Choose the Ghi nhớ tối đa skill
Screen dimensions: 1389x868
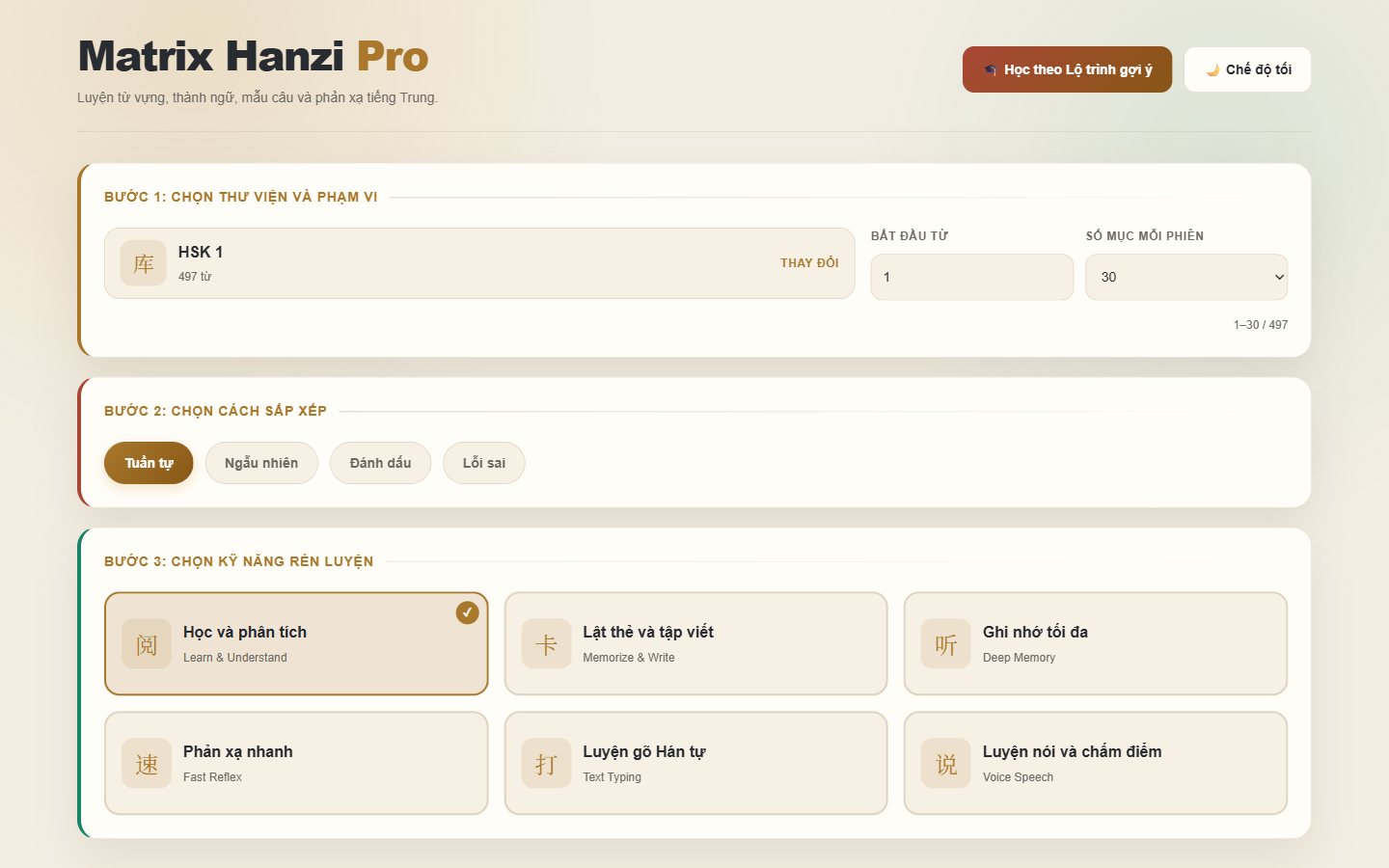pyautogui.click(x=1096, y=643)
